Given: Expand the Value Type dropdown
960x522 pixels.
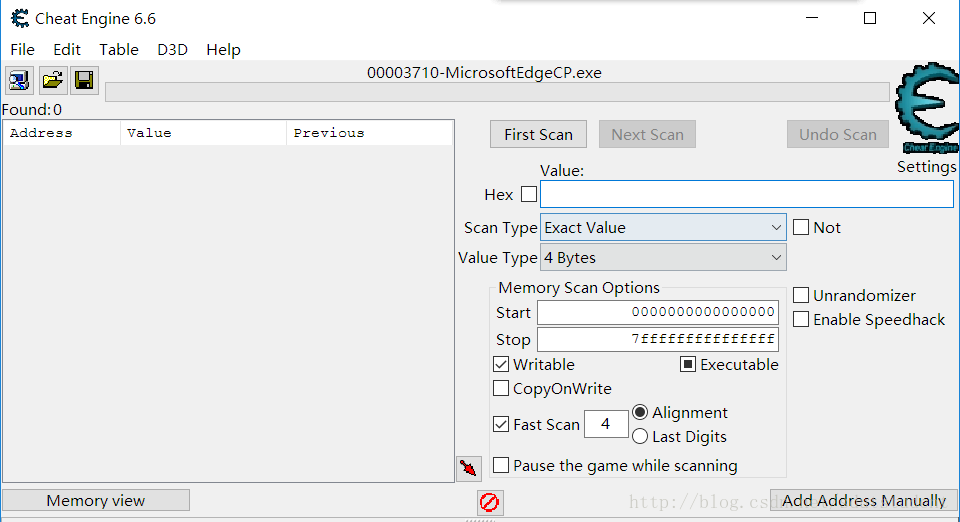Looking at the screenshot, I should (x=663, y=258).
